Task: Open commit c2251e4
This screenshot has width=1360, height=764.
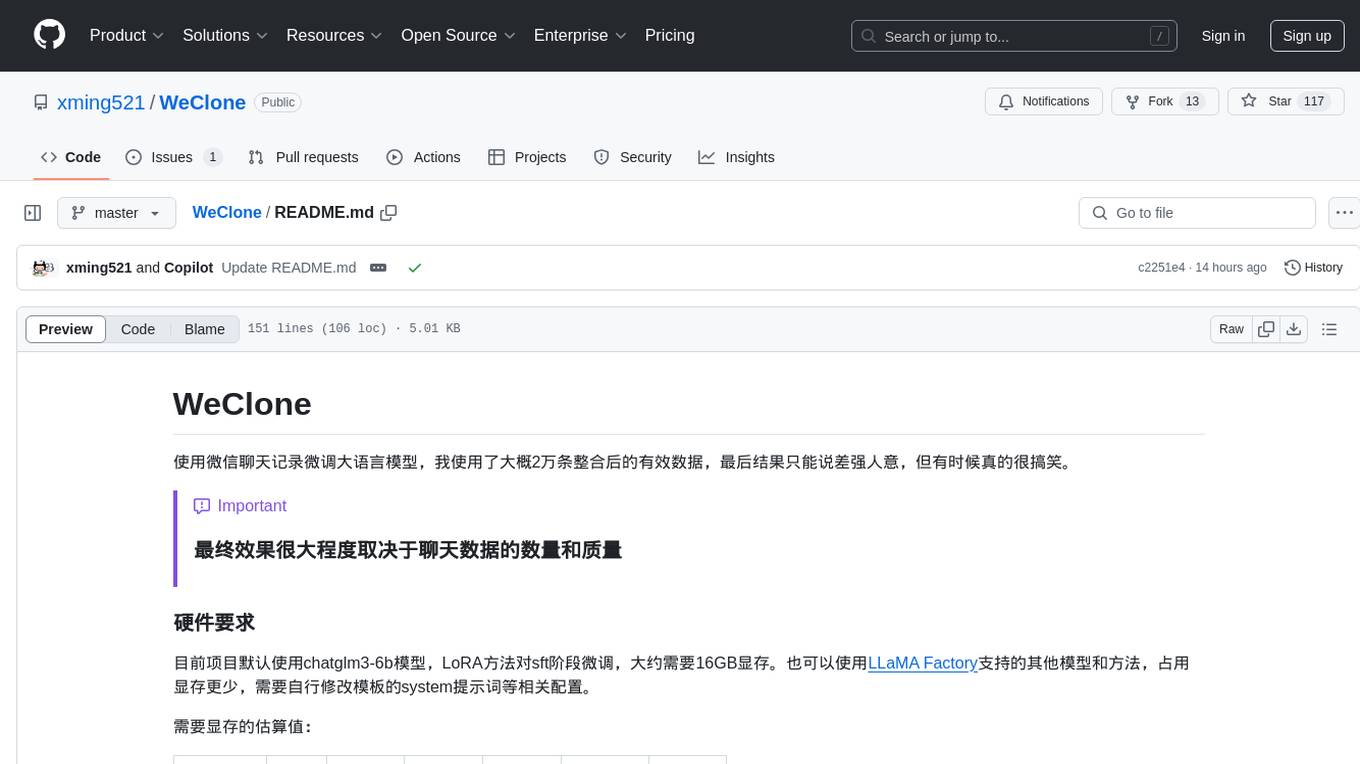Action: coord(1161,268)
